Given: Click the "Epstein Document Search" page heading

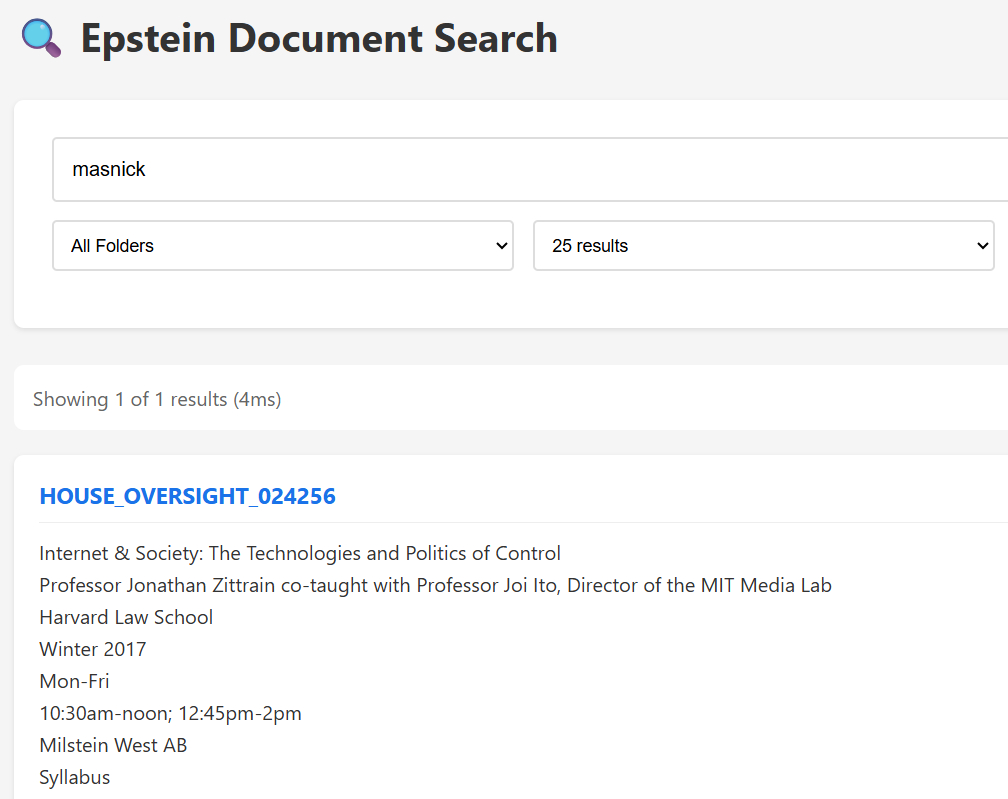Looking at the screenshot, I should pyautogui.click(x=319, y=39).
